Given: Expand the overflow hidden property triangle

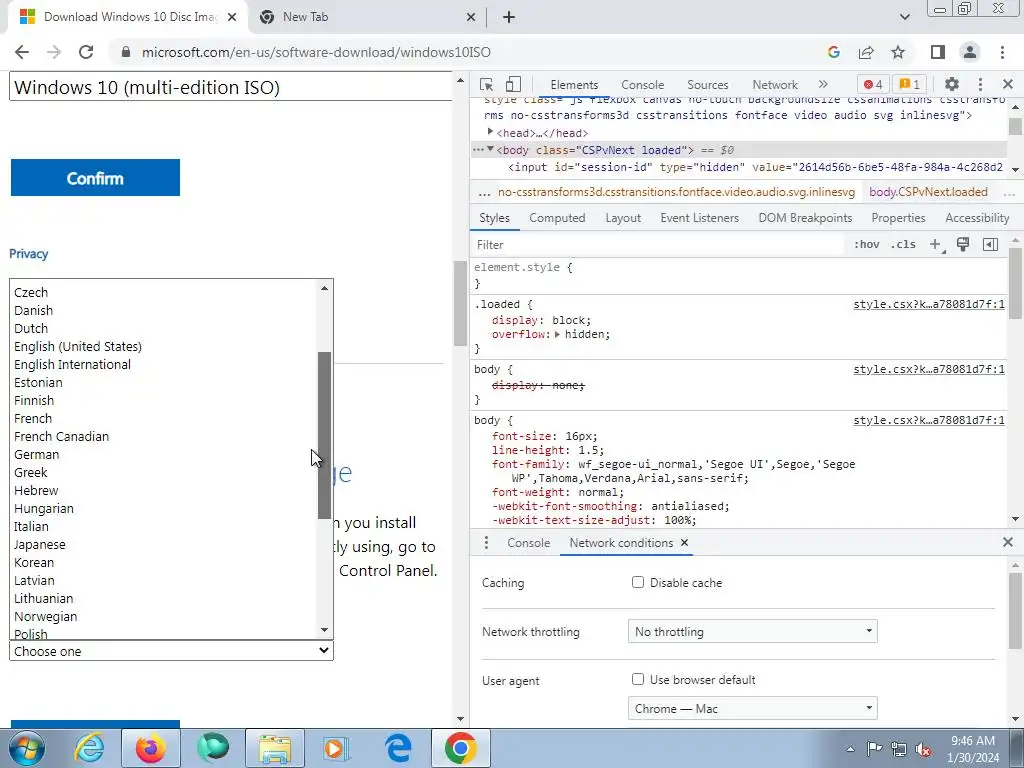Looking at the screenshot, I should [557, 334].
